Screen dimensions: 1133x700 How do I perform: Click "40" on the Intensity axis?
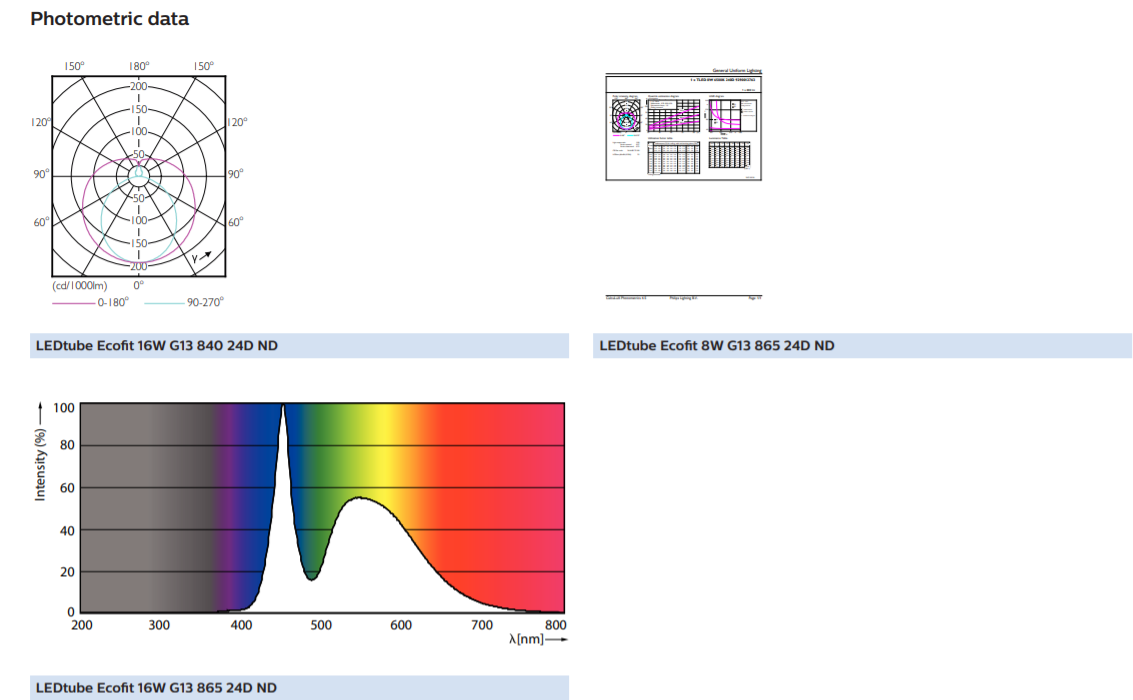[67, 531]
